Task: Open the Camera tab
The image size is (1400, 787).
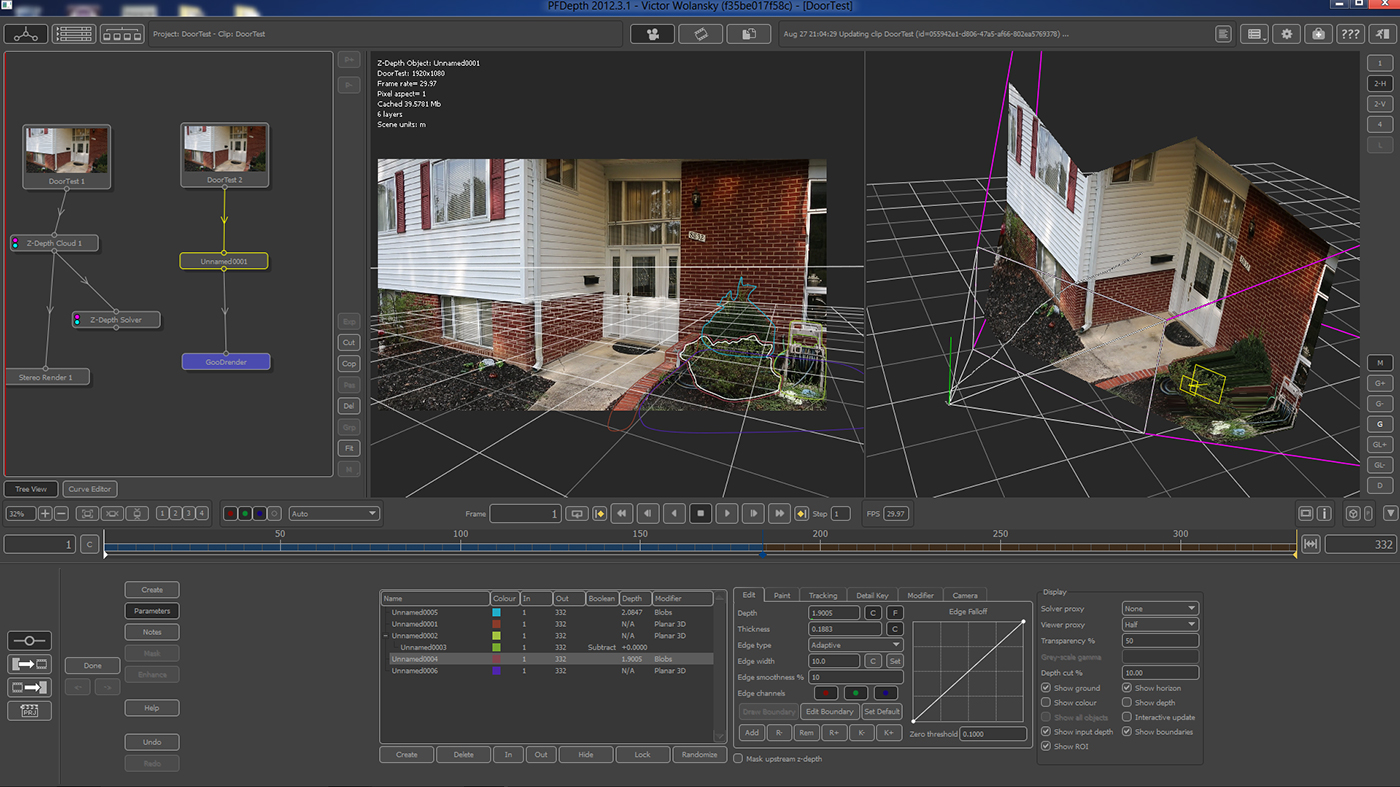Action: tap(965, 595)
